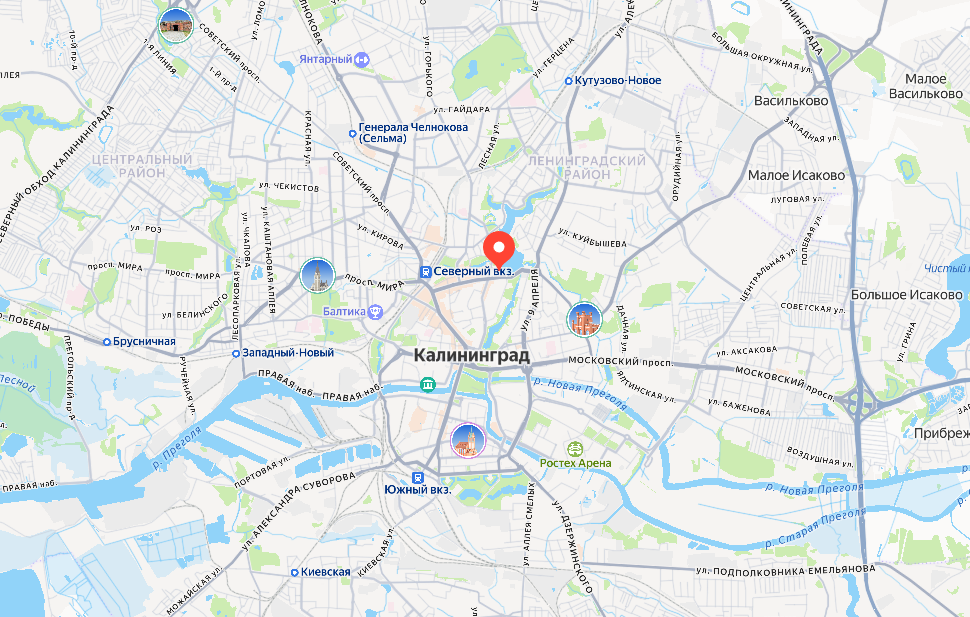
Task: Click the Большое Исаково locality label
Action: [906, 295]
